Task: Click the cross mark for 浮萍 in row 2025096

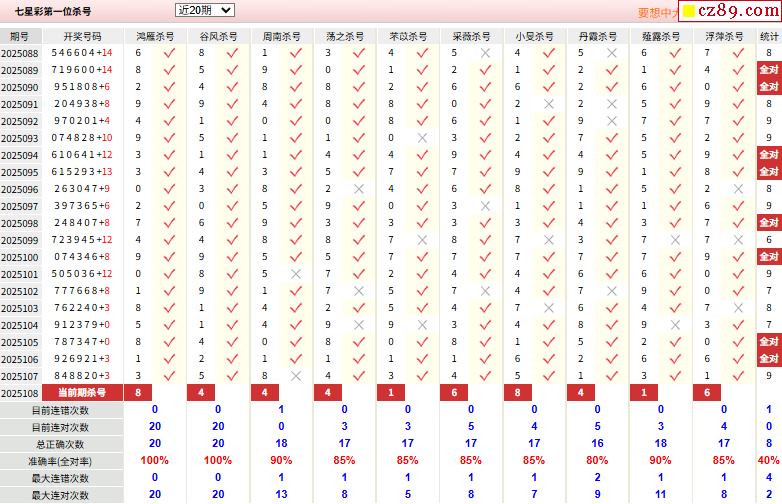Action: click(x=738, y=189)
